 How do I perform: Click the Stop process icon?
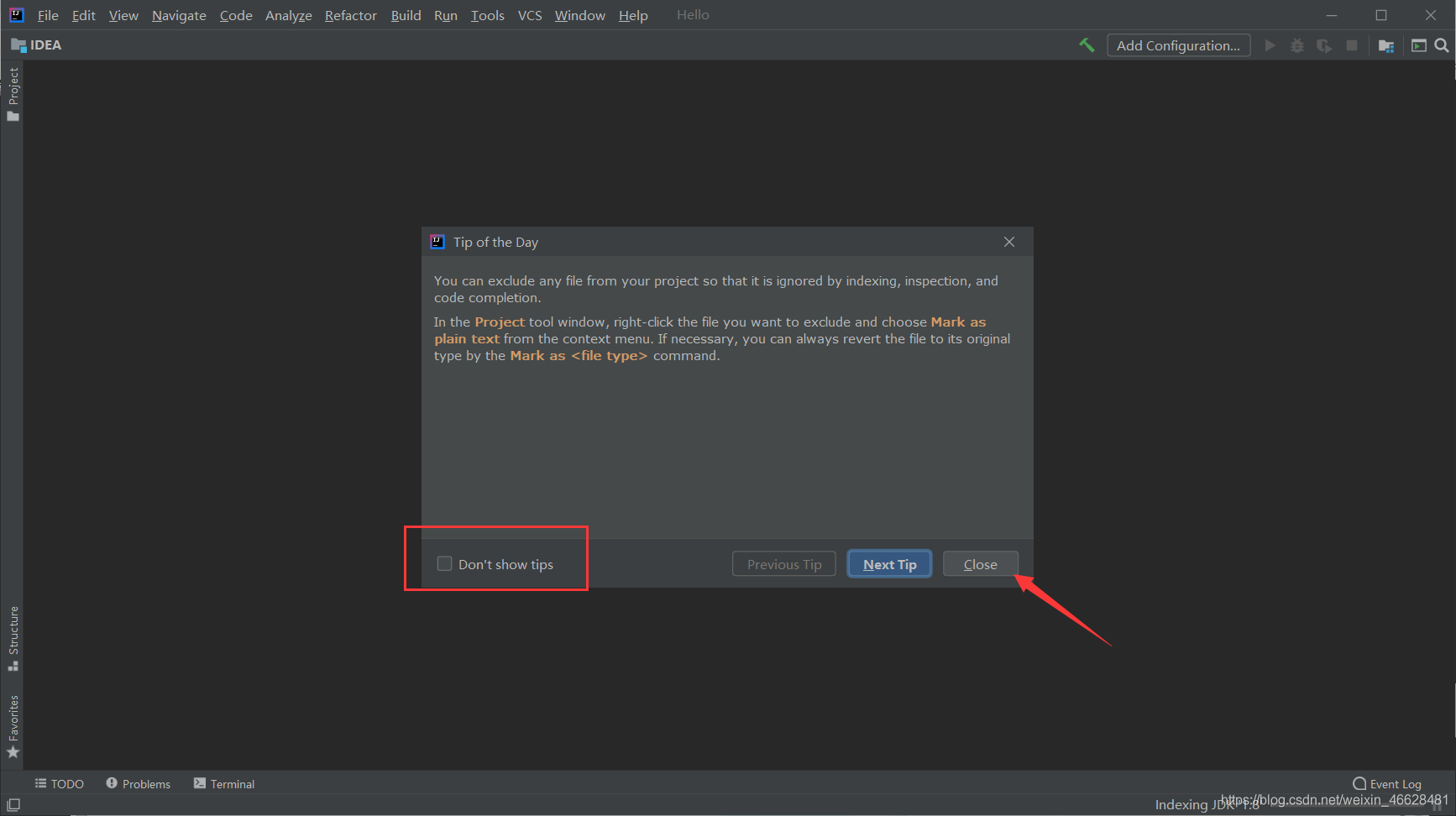[x=1352, y=45]
